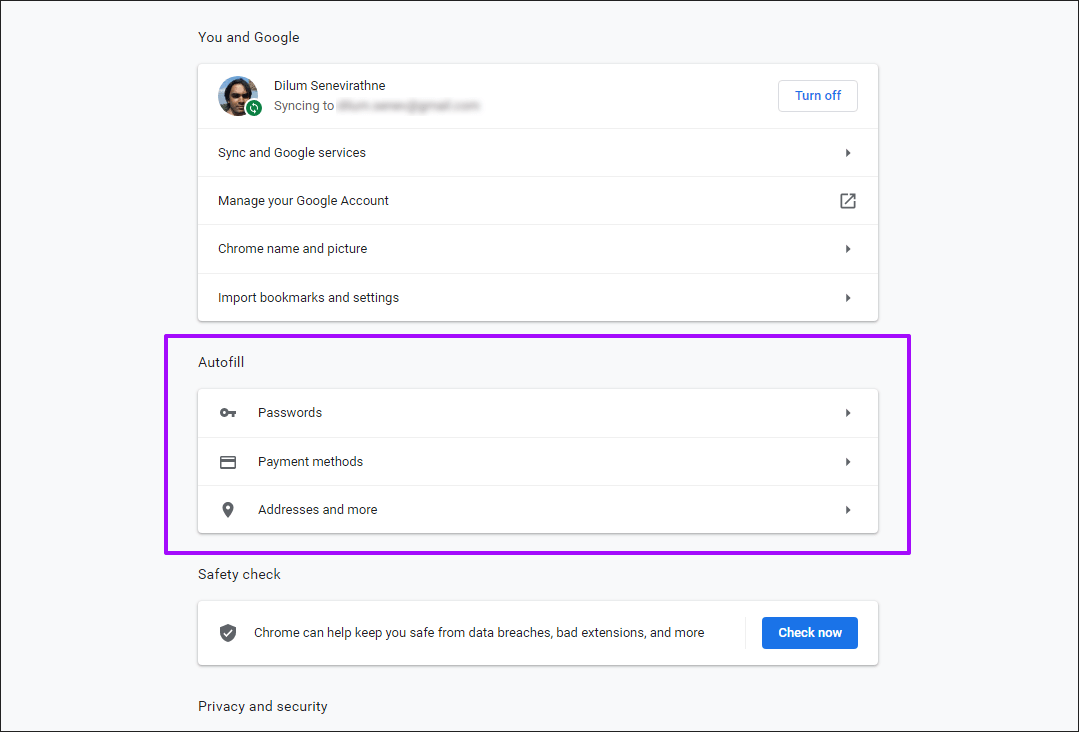Click the green sync badge on the avatar
The width and height of the screenshot is (1079, 732).
[x=254, y=108]
